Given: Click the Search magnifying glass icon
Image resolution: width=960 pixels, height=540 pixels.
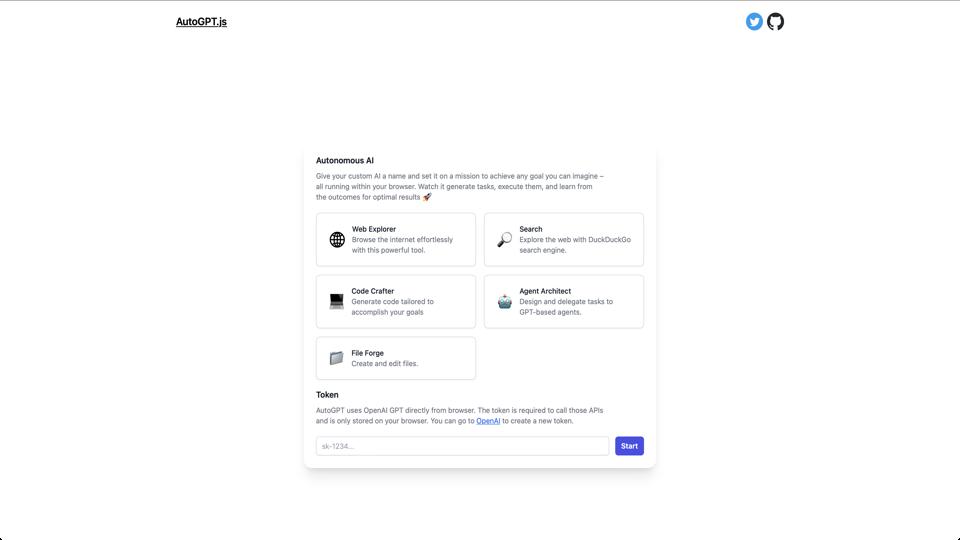Looking at the screenshot, I should tap(505, 240).
